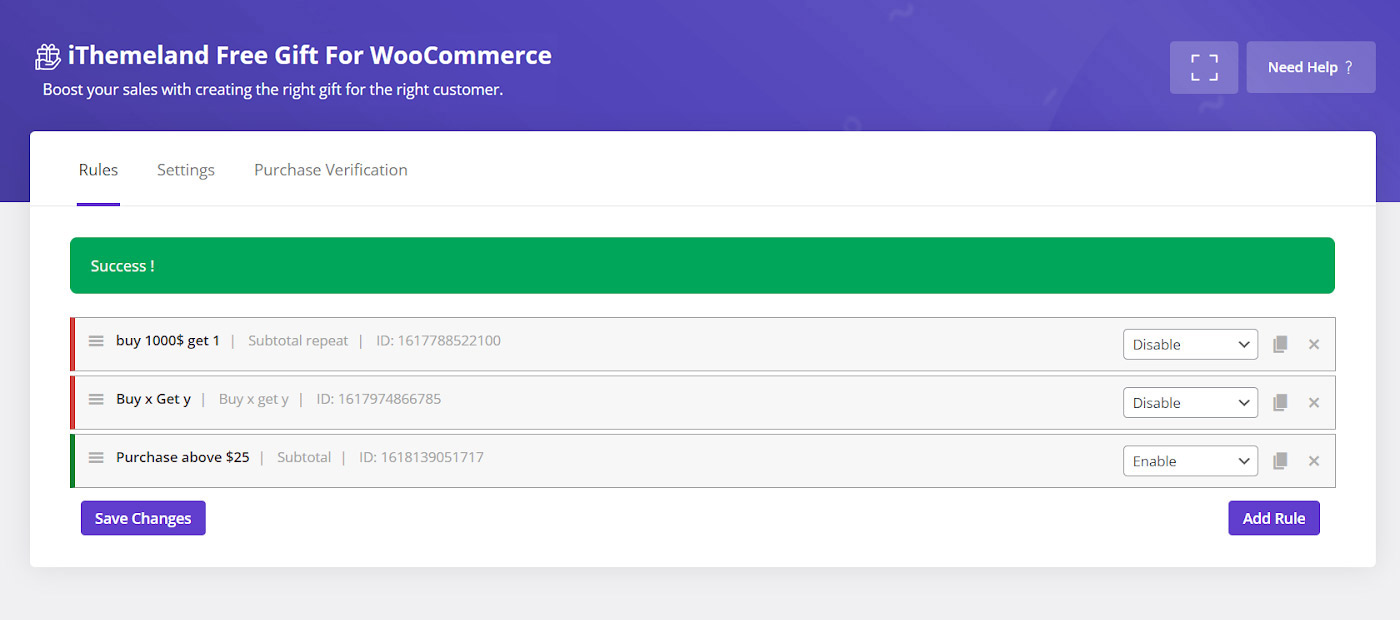Select the Rules tab
1400x620 pixels.
[x=98, y=170]
